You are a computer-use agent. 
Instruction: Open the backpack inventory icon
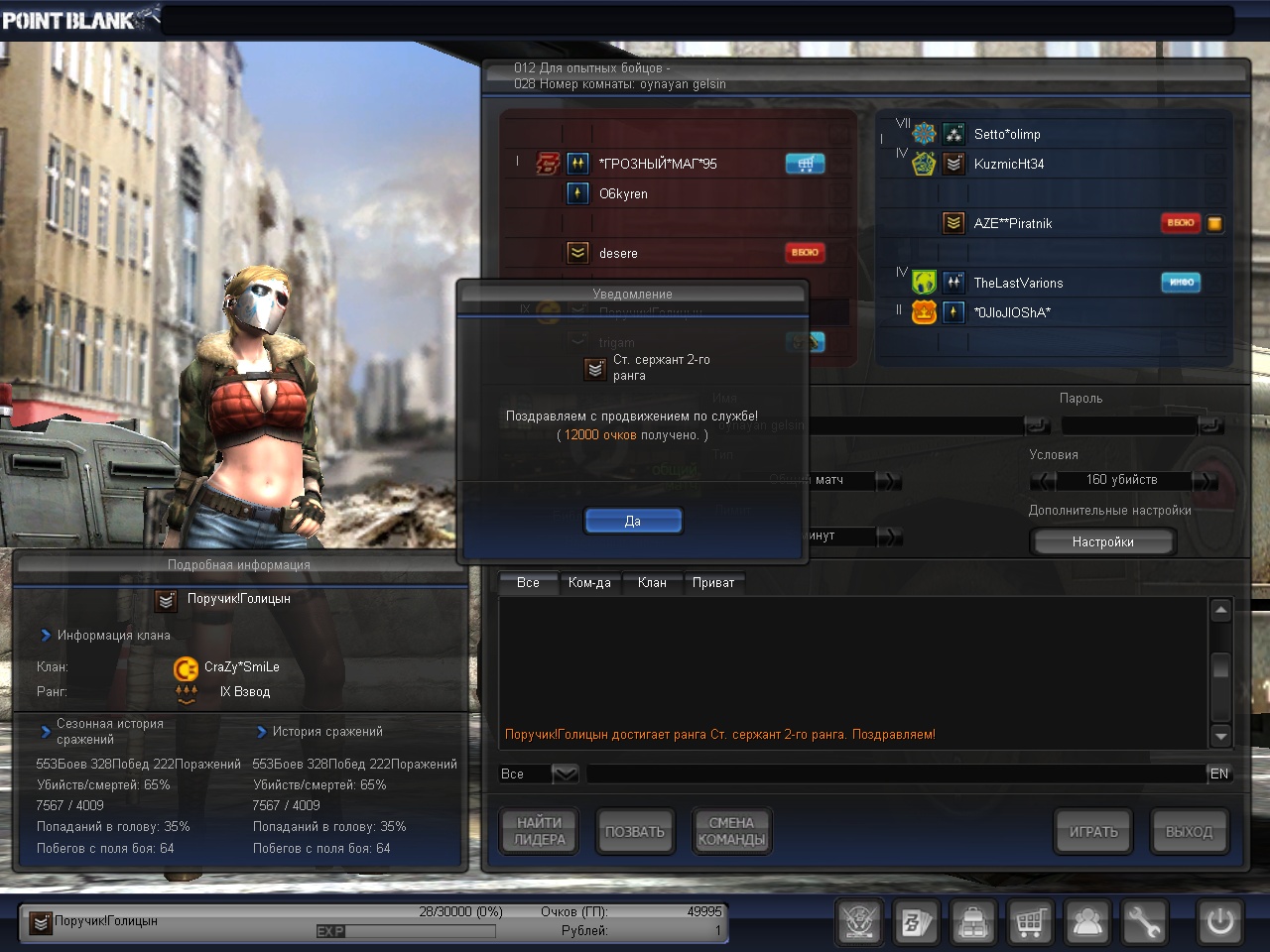tap(972, 922)
